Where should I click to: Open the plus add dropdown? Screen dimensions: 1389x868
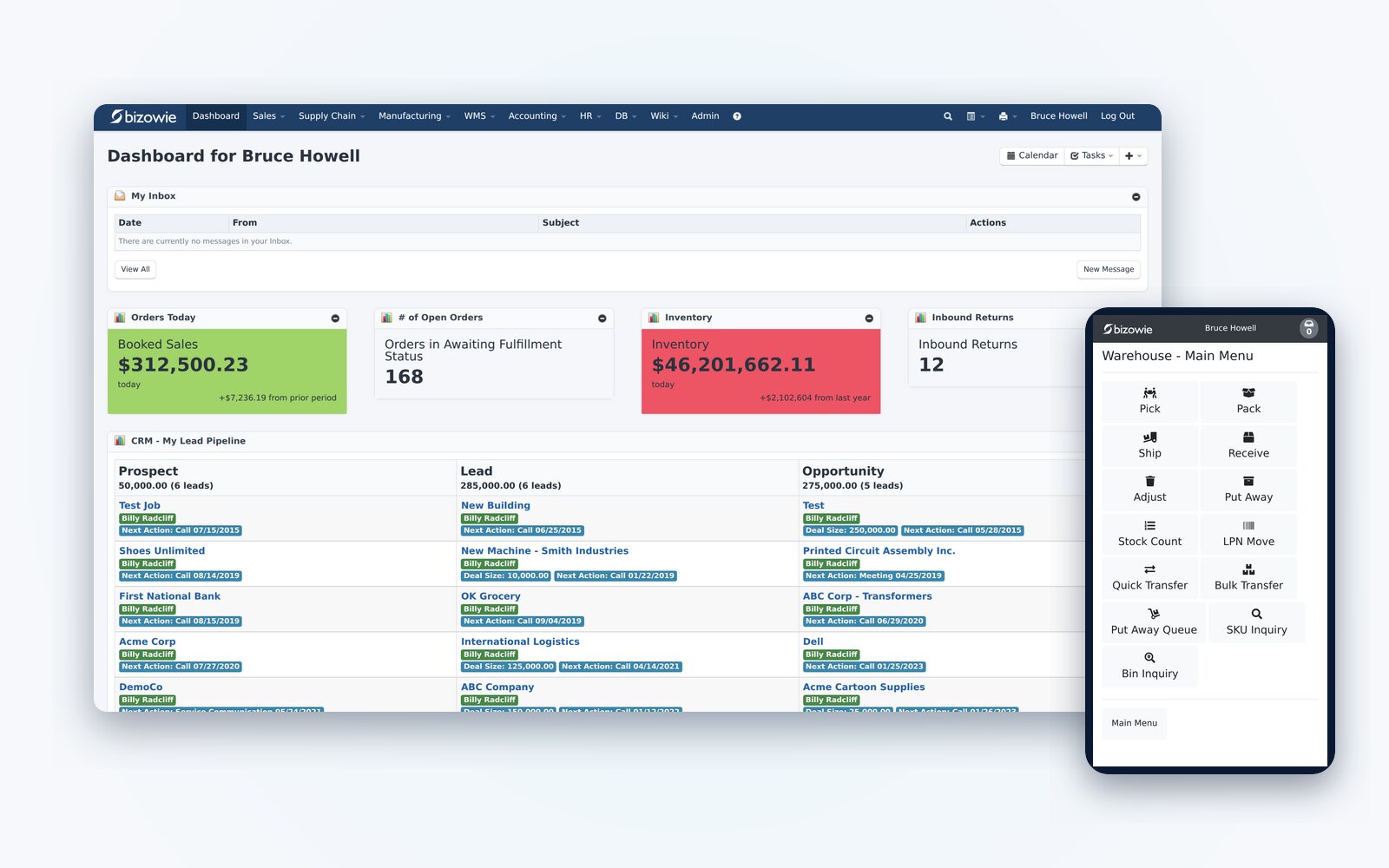click(x=1133, y=156)
